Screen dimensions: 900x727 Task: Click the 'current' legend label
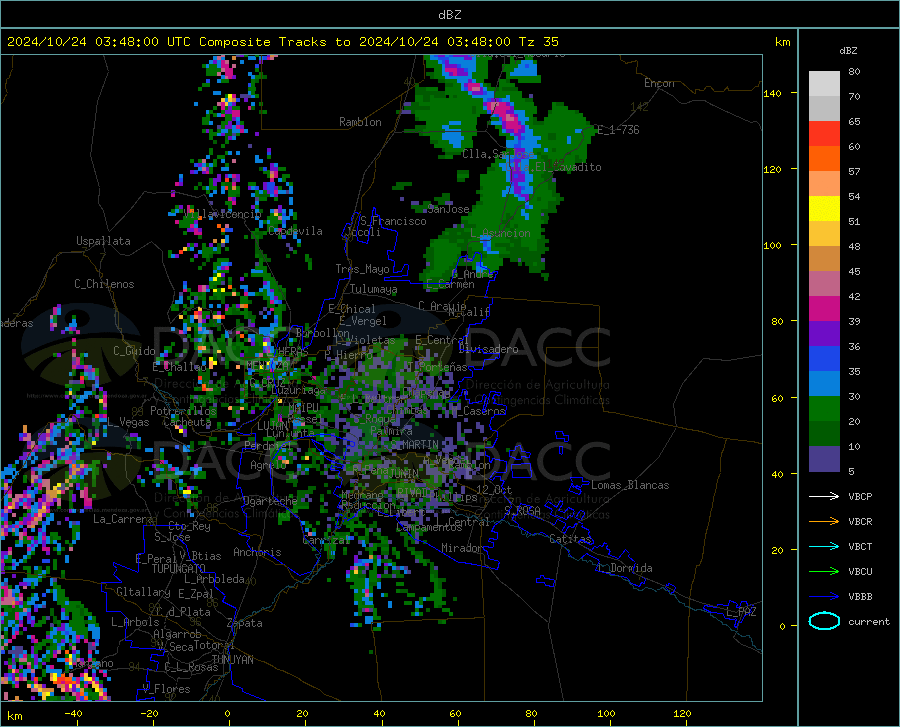click(869, 621)
